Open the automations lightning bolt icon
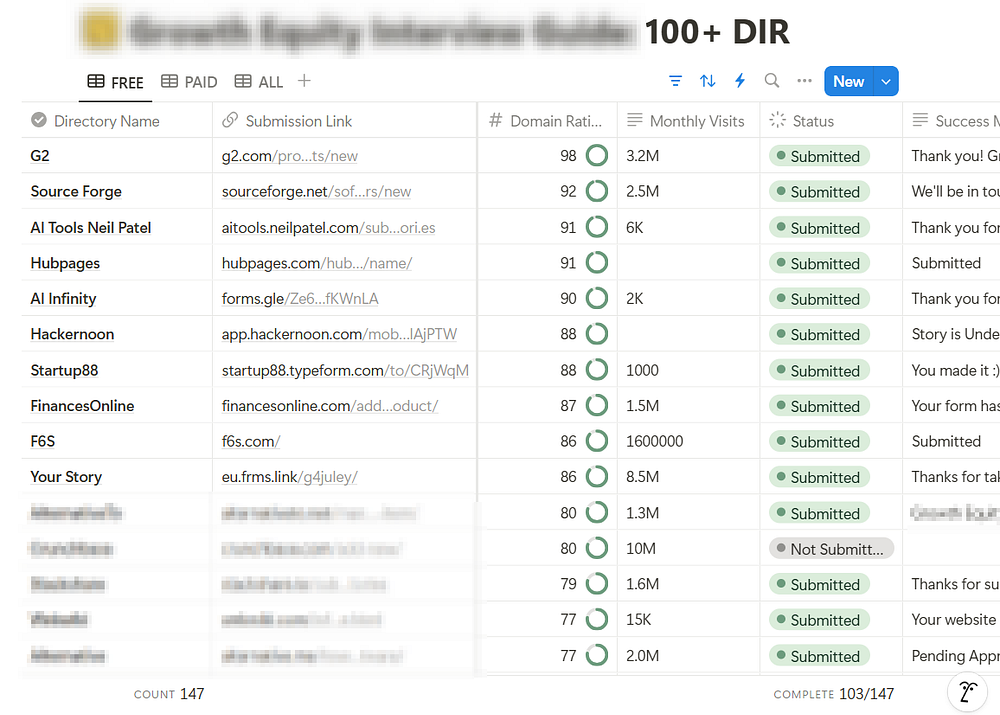 [740, 81]
